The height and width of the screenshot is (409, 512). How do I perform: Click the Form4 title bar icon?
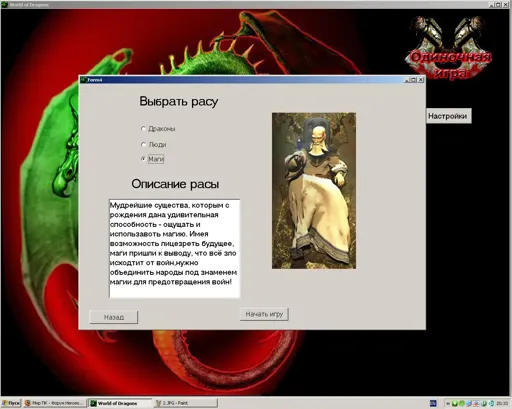pyautogui.click(x=84, y=80)
